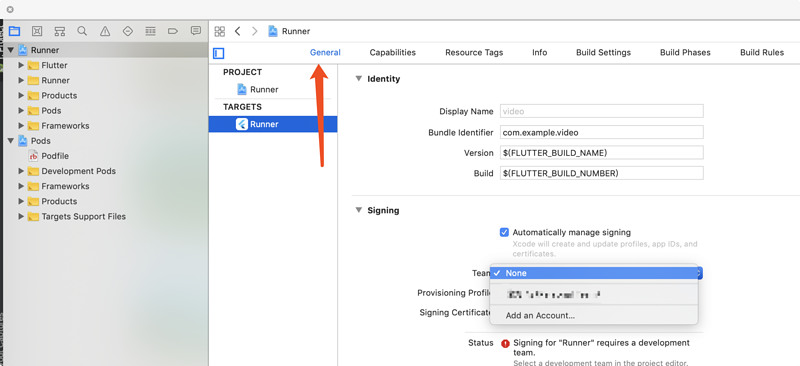This screenshot has height=366, width=800.
Task: Uncheck Automatically manage signing
Action: [x=504, y=232]
